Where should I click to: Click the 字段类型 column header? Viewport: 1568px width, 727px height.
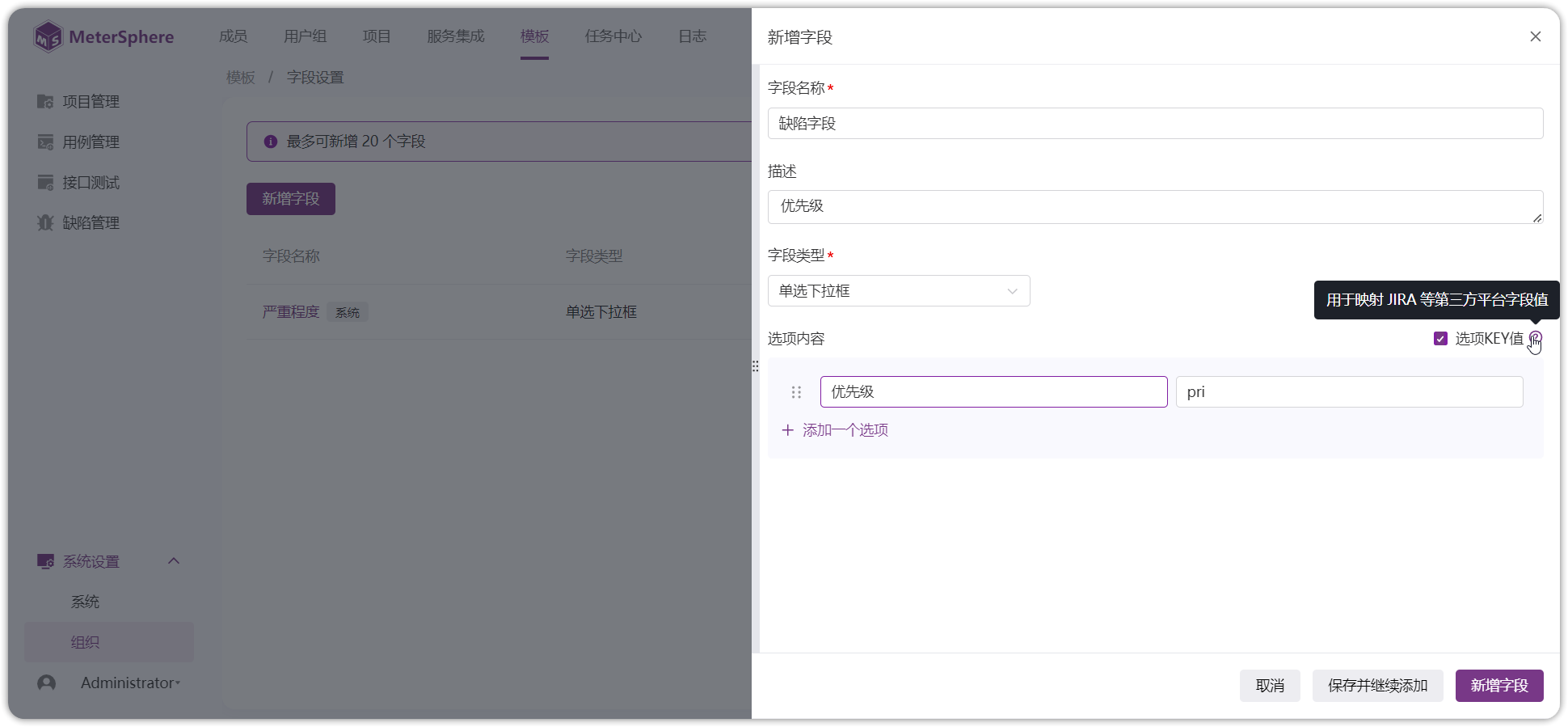click(594, 256)
